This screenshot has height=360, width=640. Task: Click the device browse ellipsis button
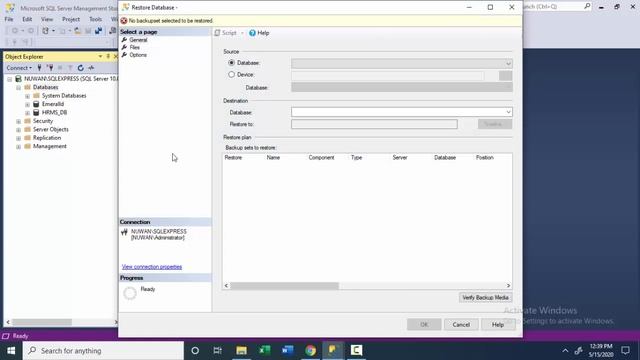pos(505,76)
